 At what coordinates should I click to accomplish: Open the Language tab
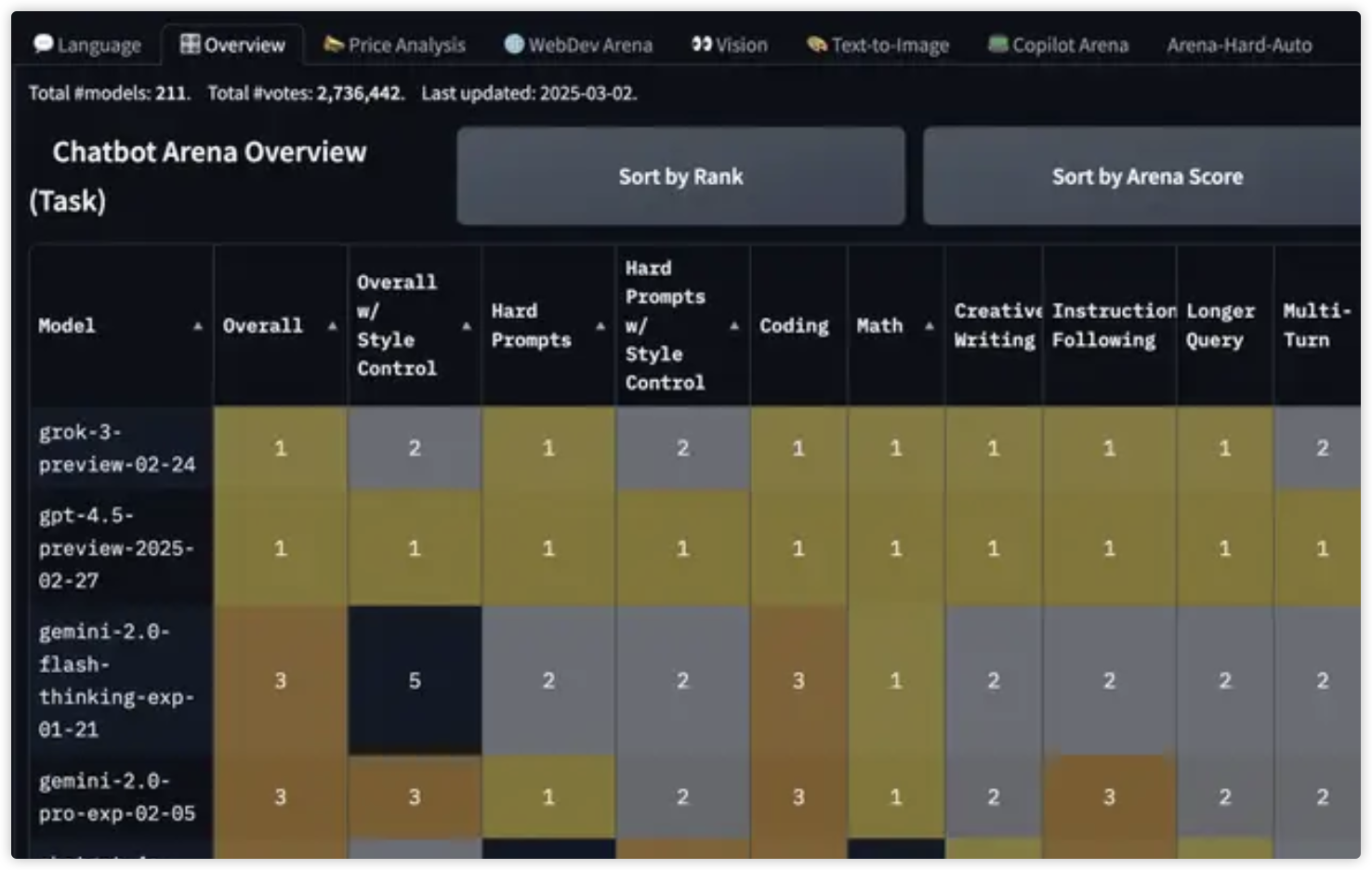pyautogui.click(x=87, y=45)
